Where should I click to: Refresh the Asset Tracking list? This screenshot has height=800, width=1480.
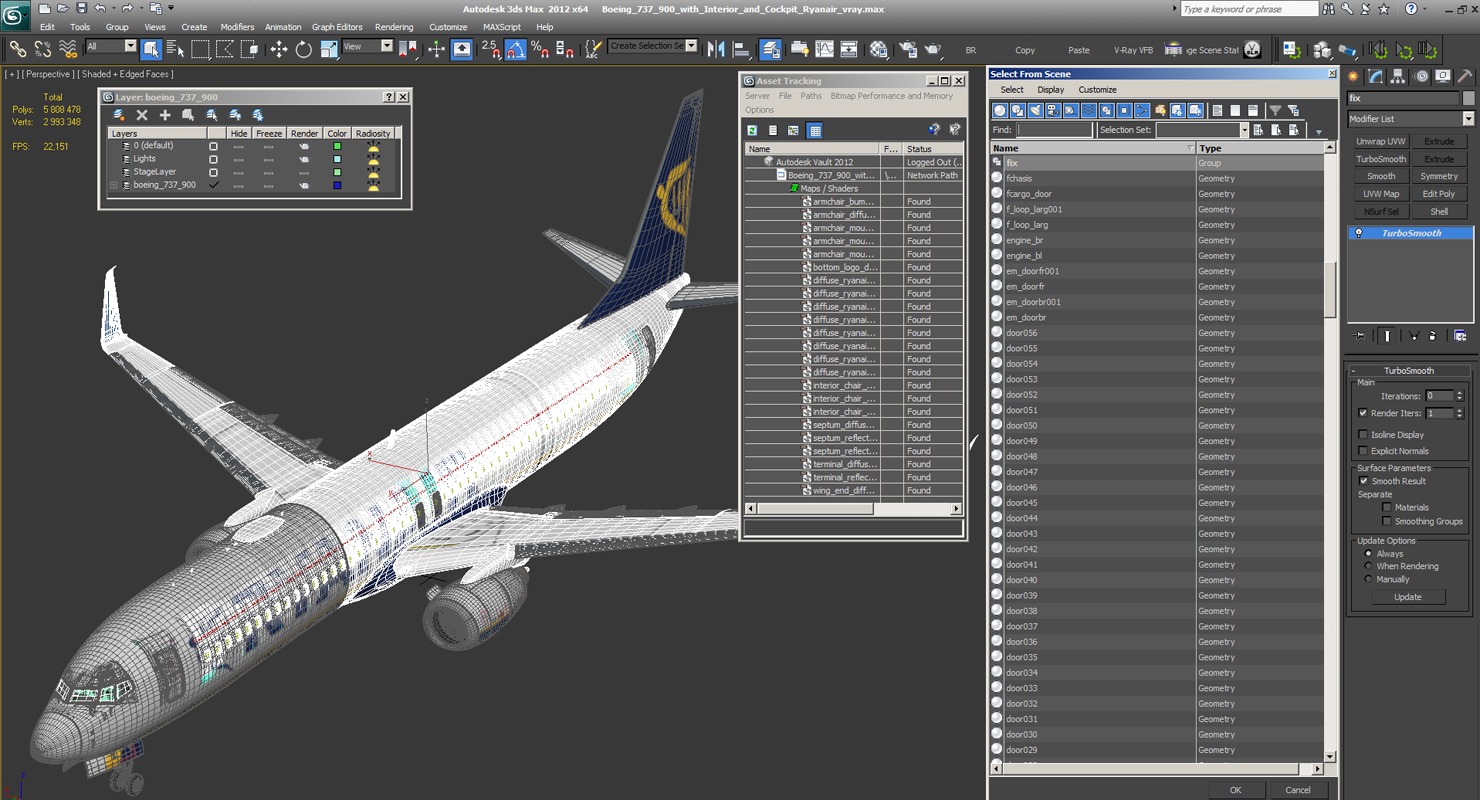click(752, 130)
